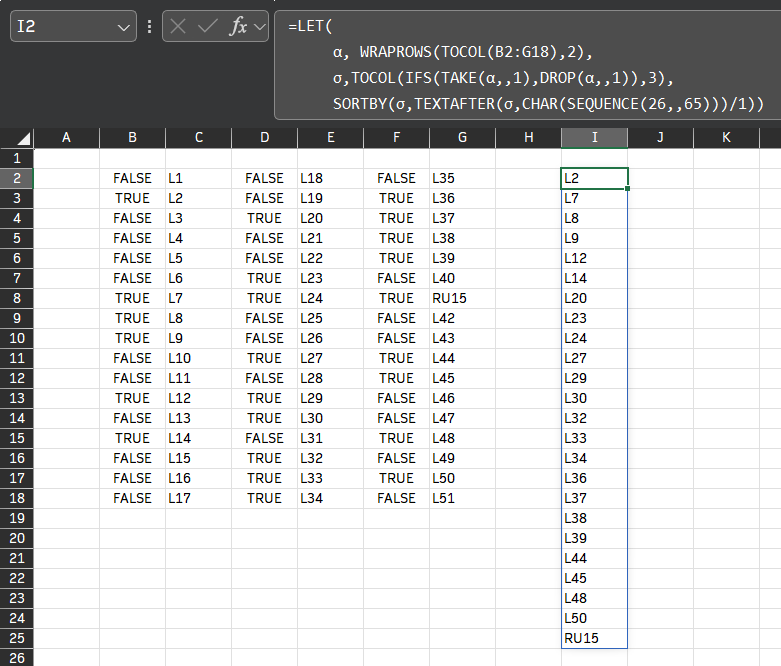Image resolution: width=781 pixels, height=666 pixels.
Task: Click cell B3 containing TRUE
Action: [132, 198]
